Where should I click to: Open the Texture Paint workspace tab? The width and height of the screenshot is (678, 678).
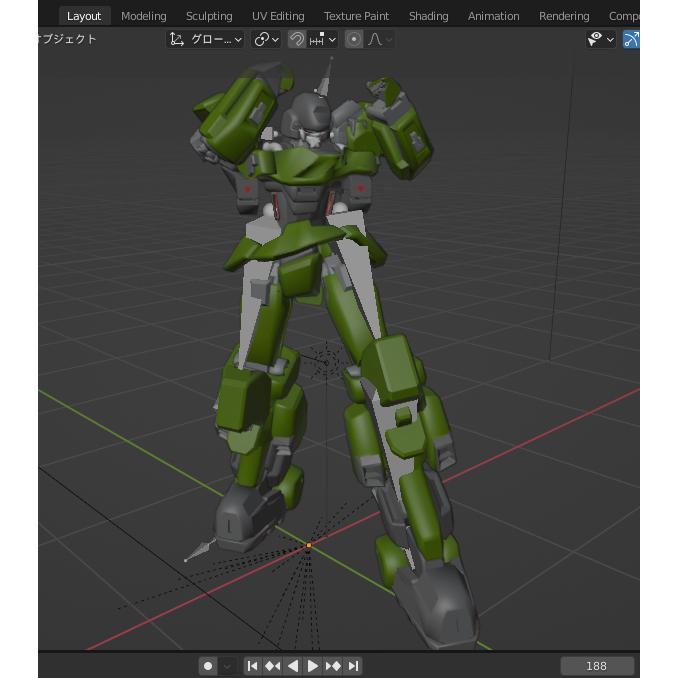pyautogui.click(x=356, y=16)
